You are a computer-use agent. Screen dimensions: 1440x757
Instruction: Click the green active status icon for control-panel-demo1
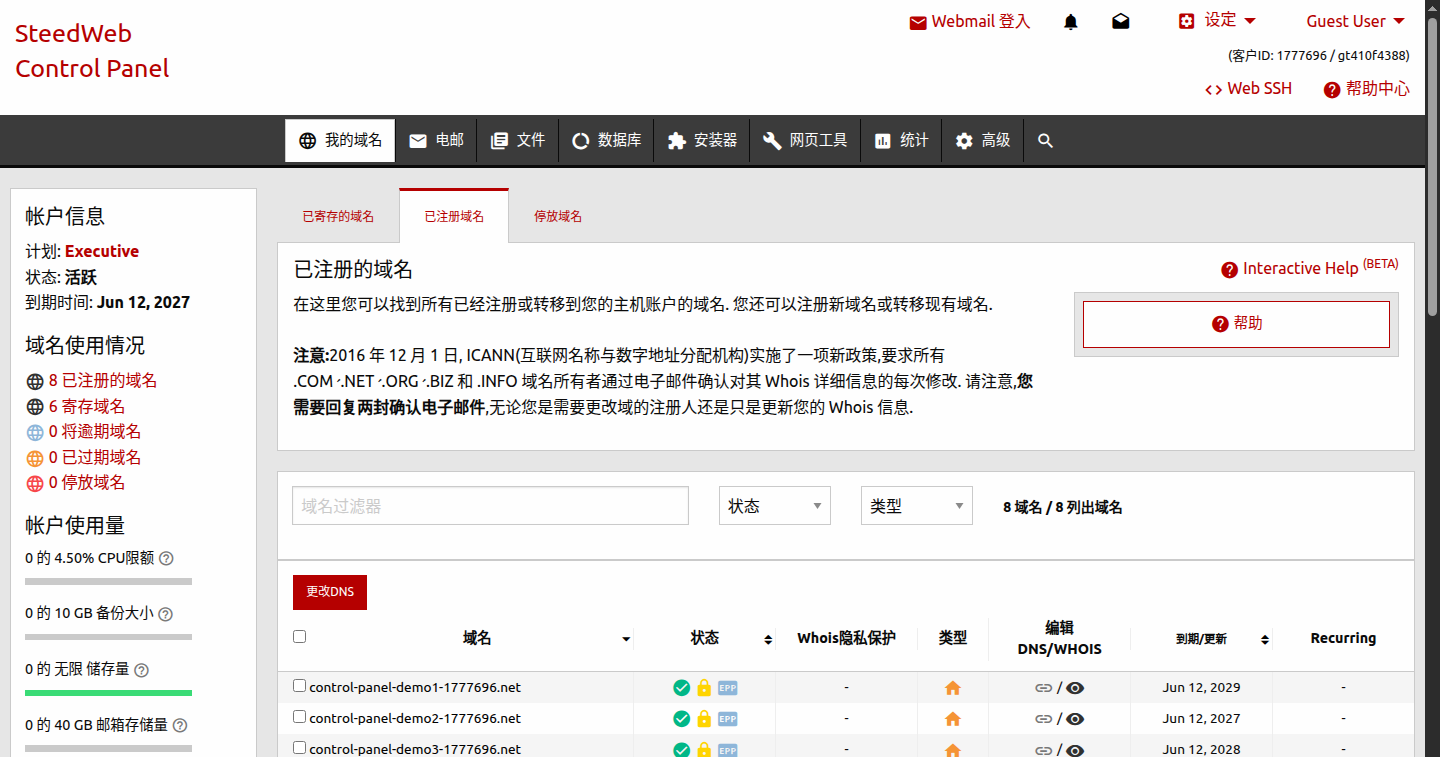681,688
